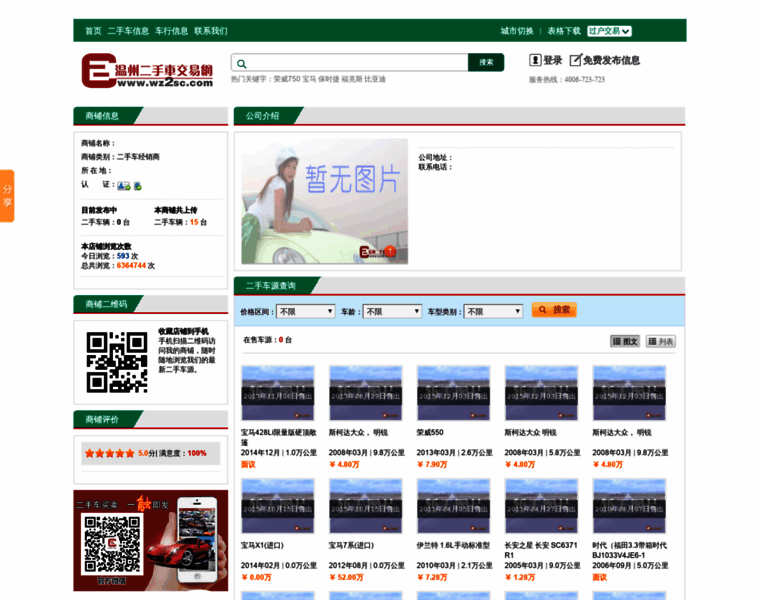Click 城市切换 in the top bar
The height and width of the screenshot is (600, 760).
coord(517,31)
